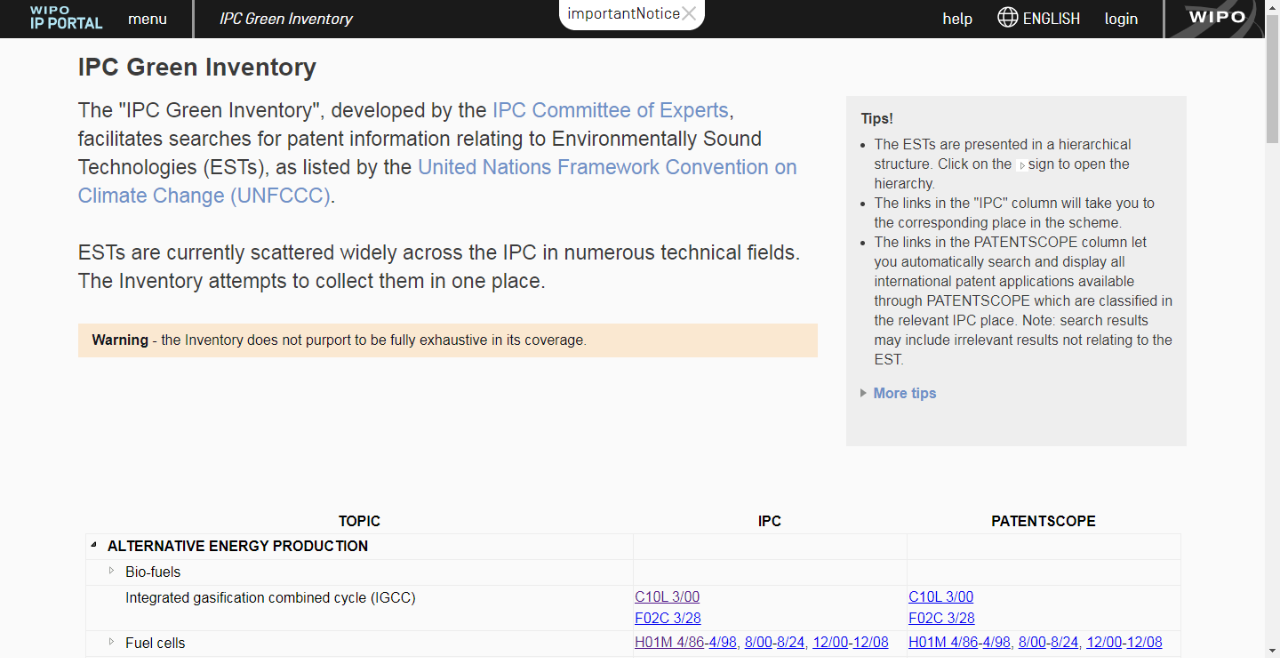The image size is (1280, 658).
Task: Open F02C 3/28 in the PATENTSCOPE column
Action: (941, 618)
